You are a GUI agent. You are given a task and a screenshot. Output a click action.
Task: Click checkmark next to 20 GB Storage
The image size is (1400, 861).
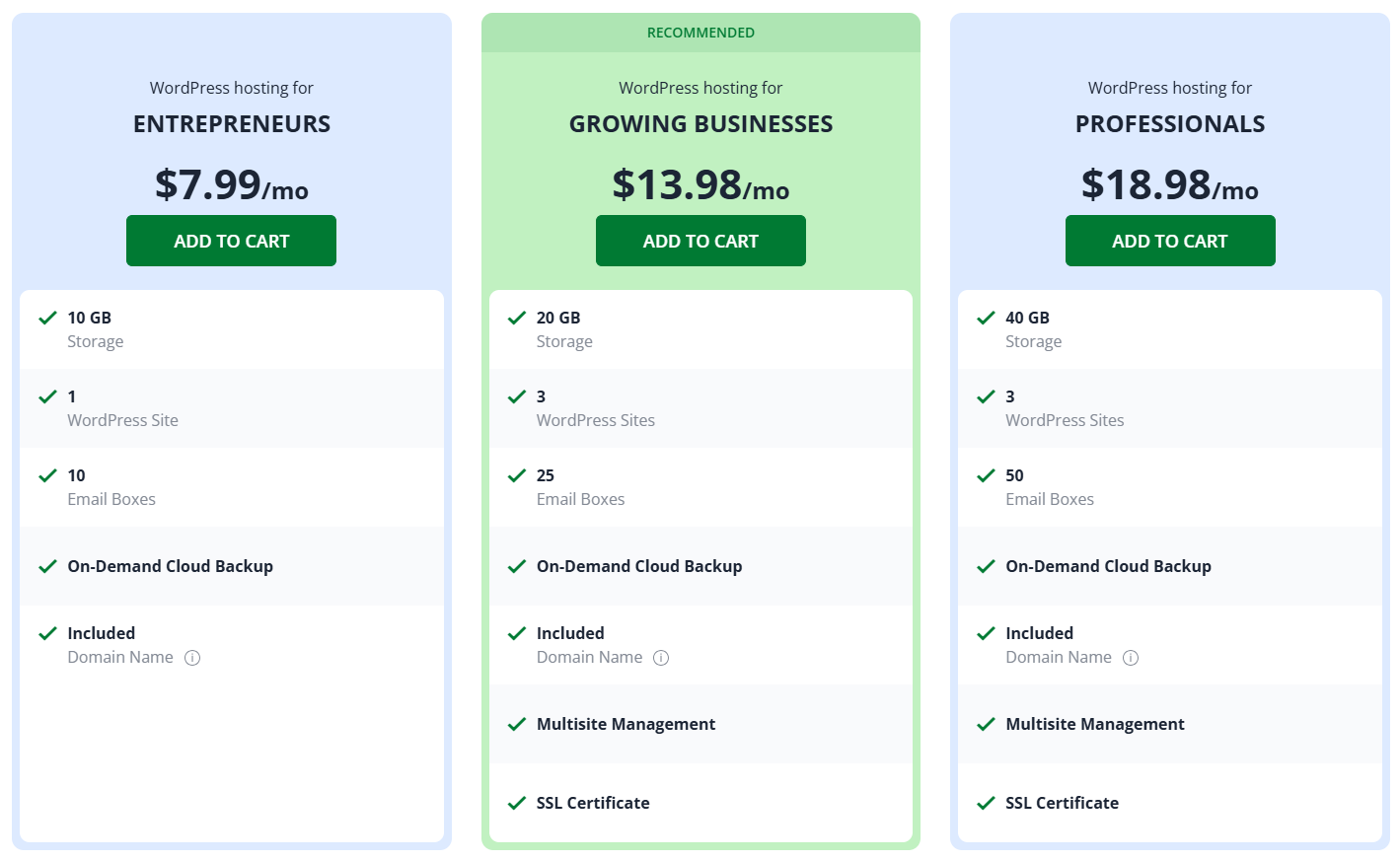click(x=516, y=318)
